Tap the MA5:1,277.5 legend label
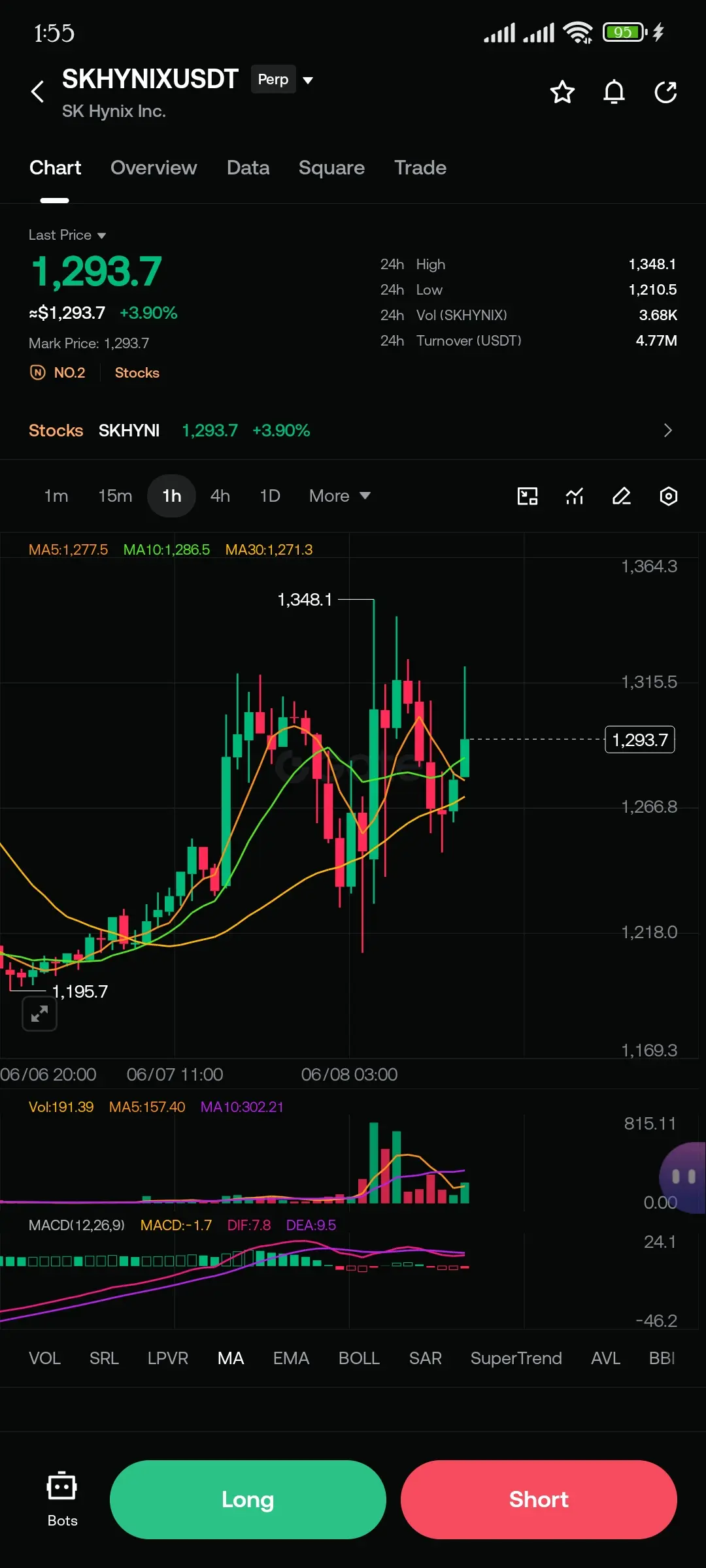 tap(68, 549)
